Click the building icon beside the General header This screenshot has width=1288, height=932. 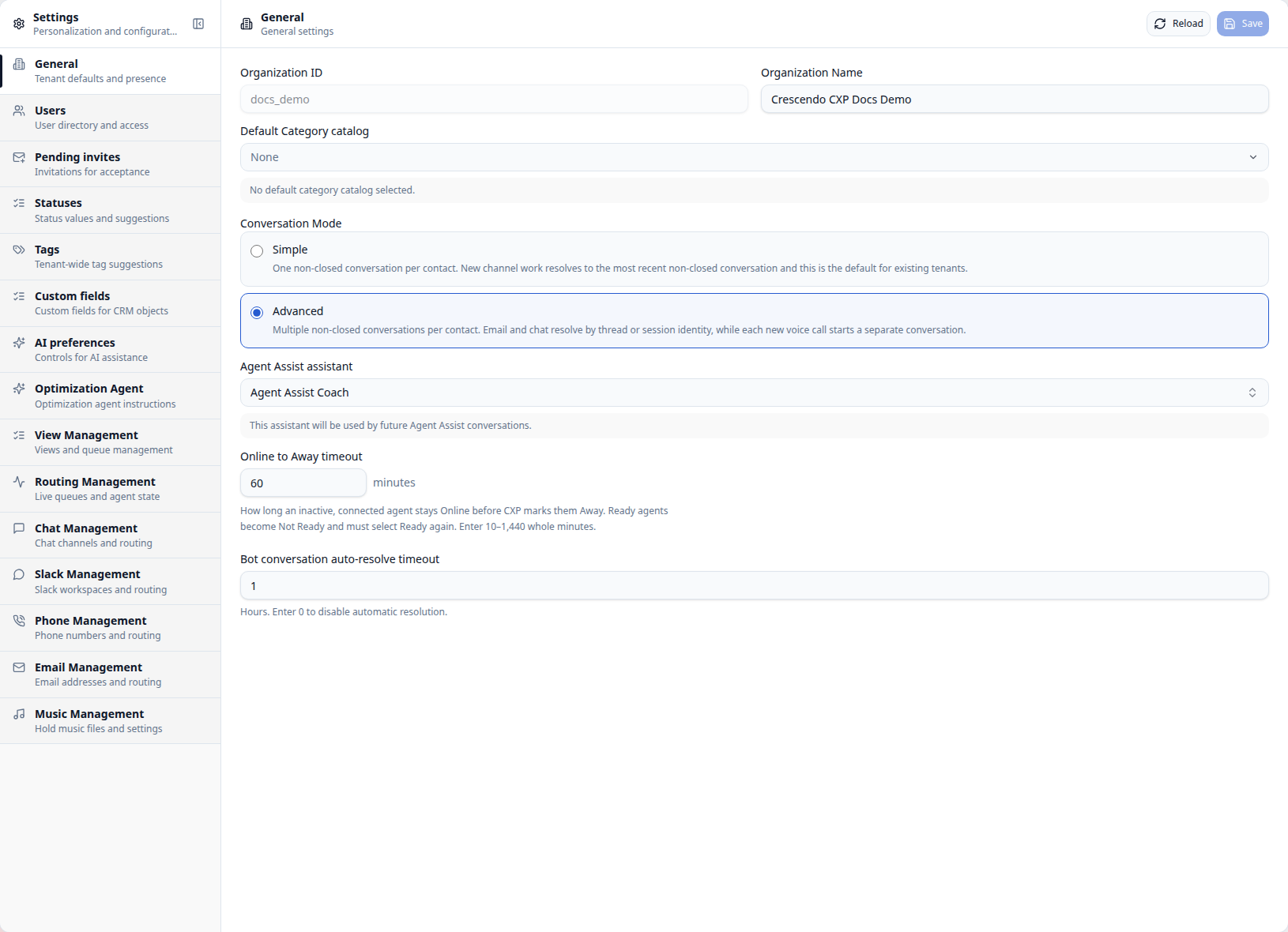247,24
